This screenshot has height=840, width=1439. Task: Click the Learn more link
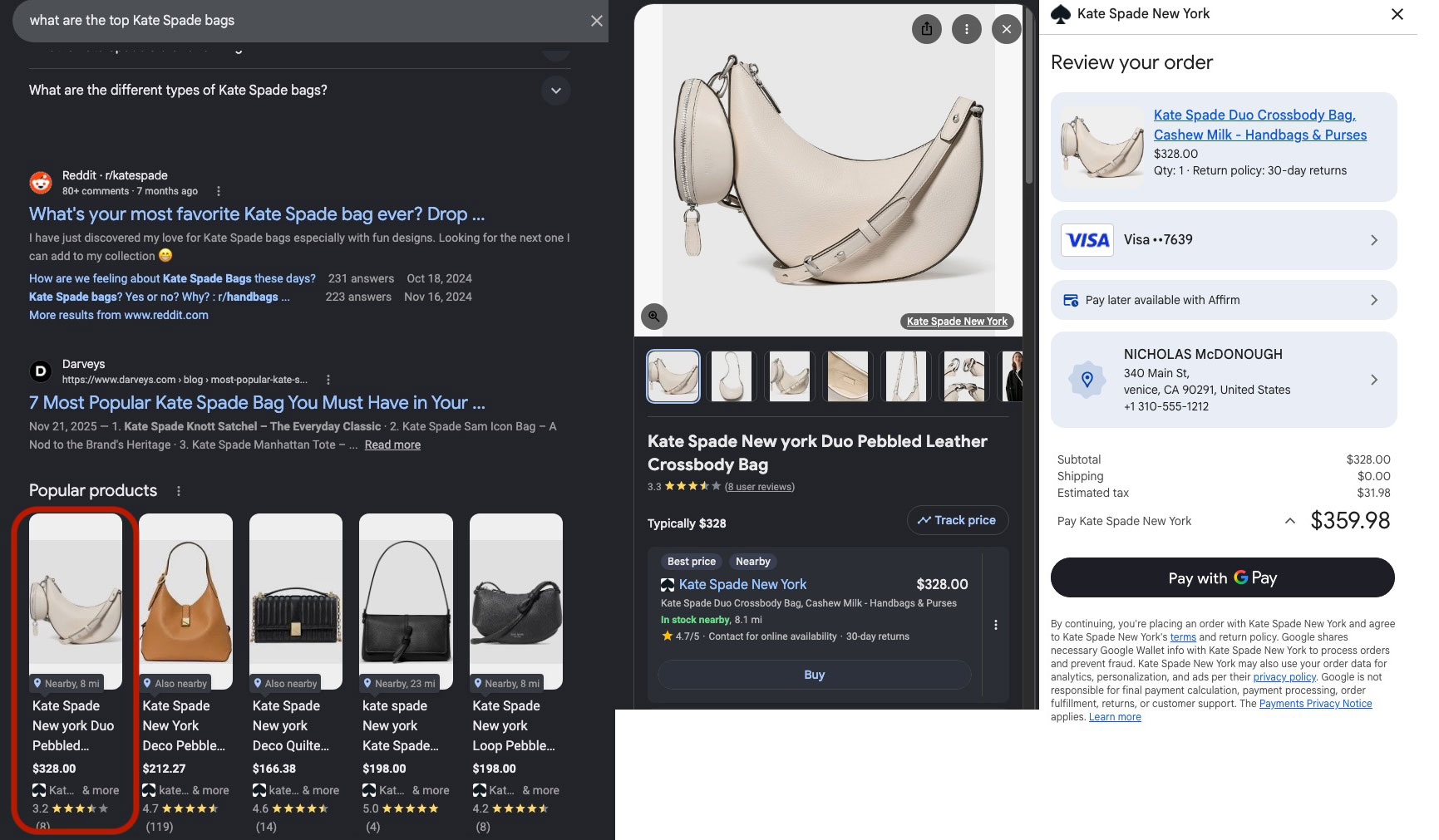coord(1115,717)
